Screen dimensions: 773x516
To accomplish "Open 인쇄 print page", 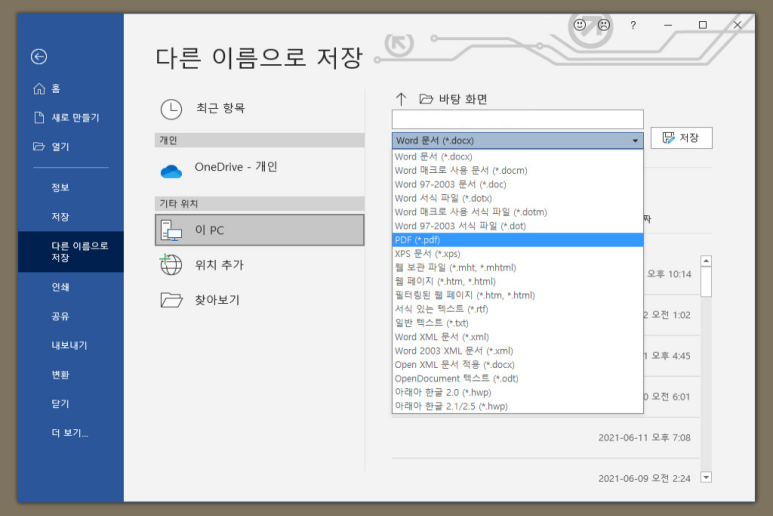I will [60, 287].
